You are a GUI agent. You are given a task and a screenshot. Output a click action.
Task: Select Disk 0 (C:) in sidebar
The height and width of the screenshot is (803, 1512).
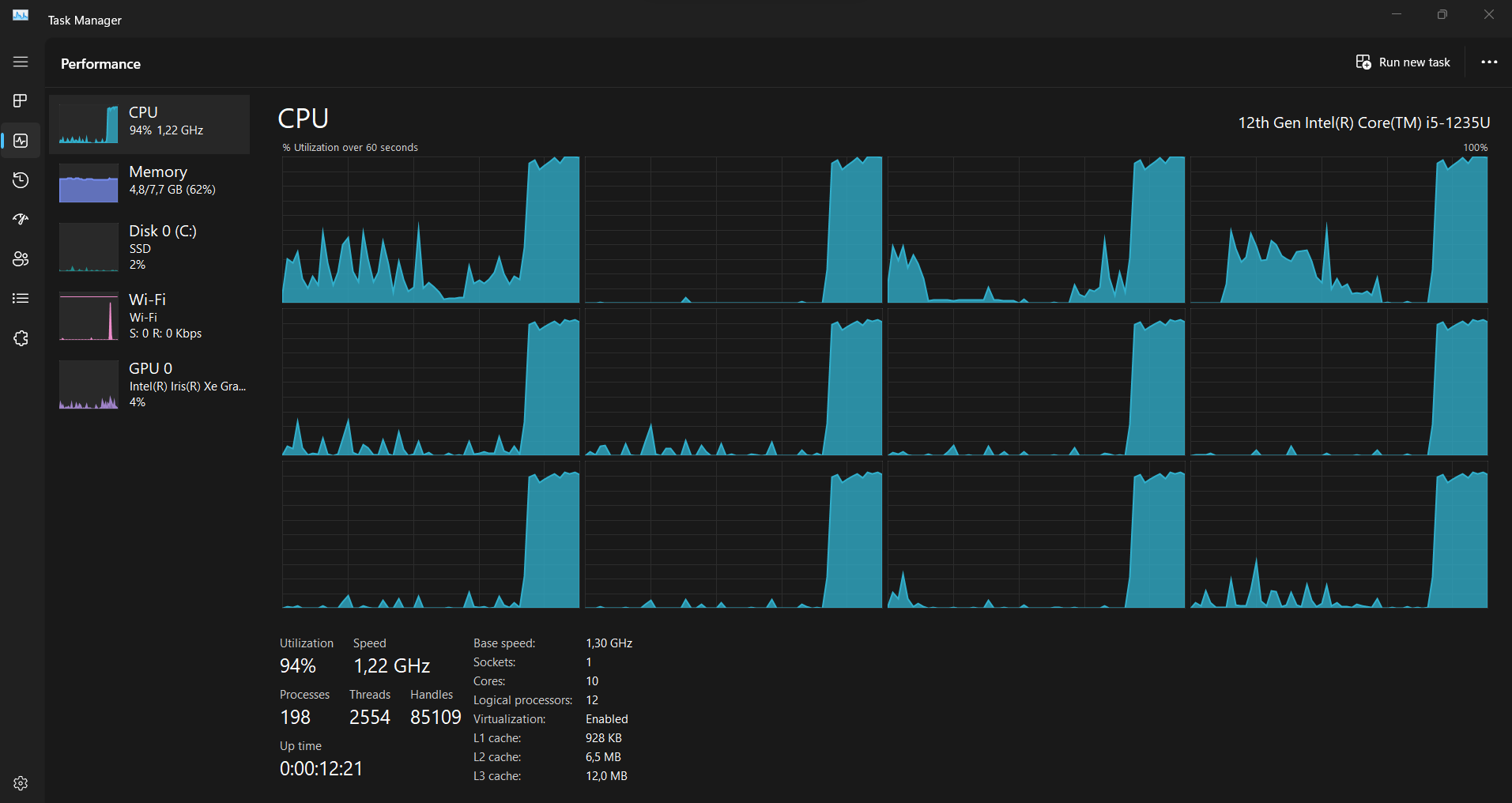click(x=149, y=247)
